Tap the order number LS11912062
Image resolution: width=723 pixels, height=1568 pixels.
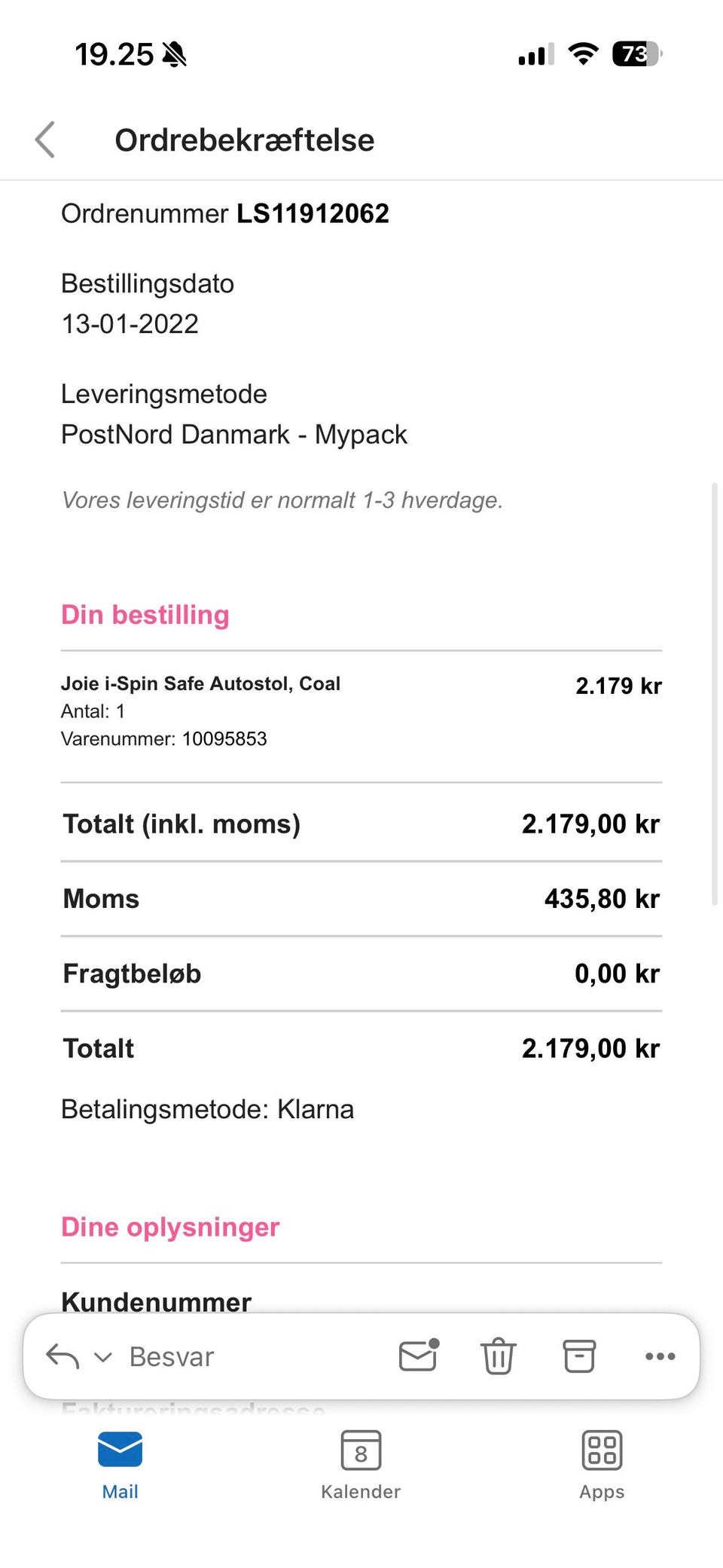click(313, 214)
